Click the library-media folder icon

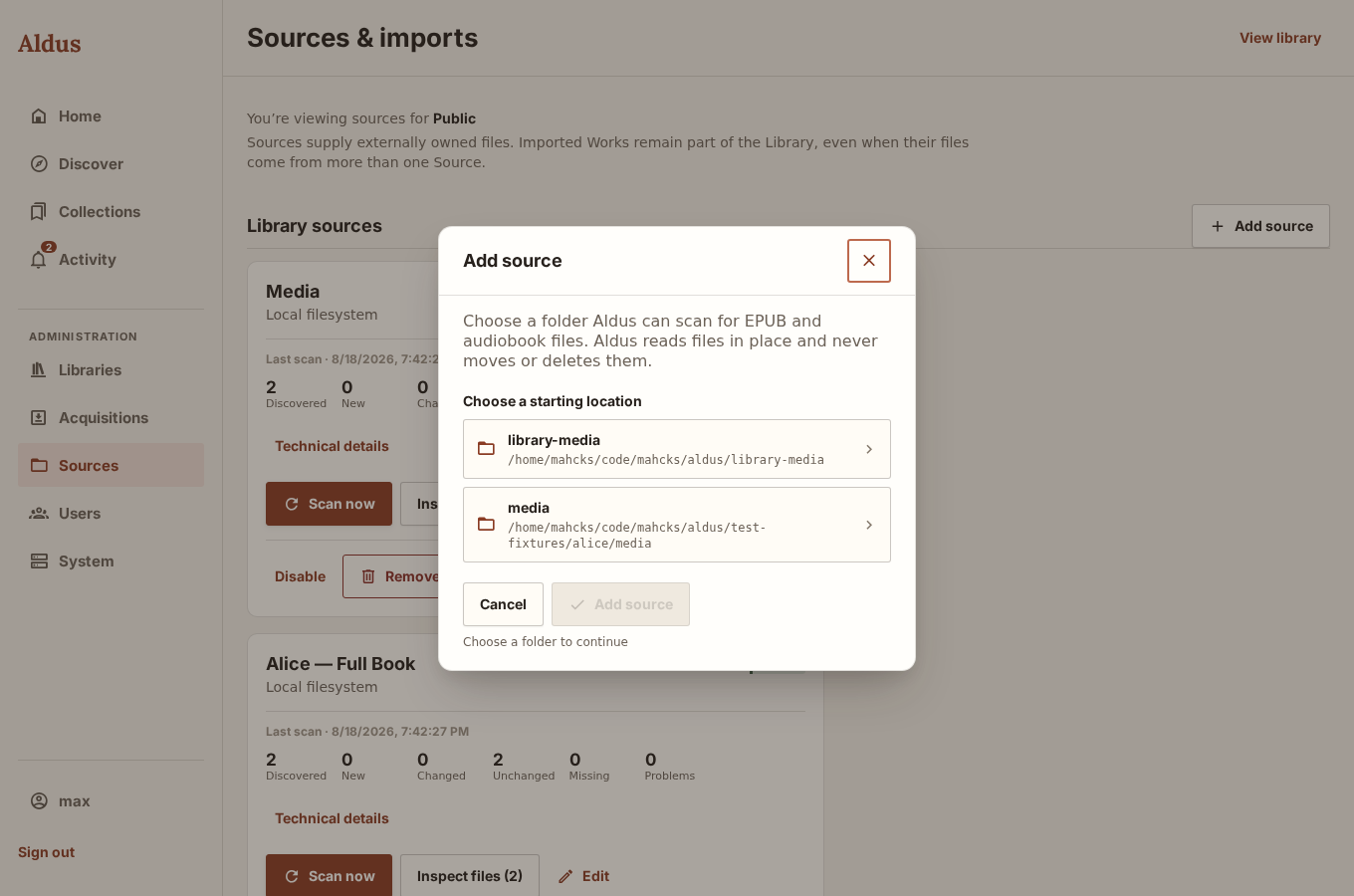pos(487,449)
